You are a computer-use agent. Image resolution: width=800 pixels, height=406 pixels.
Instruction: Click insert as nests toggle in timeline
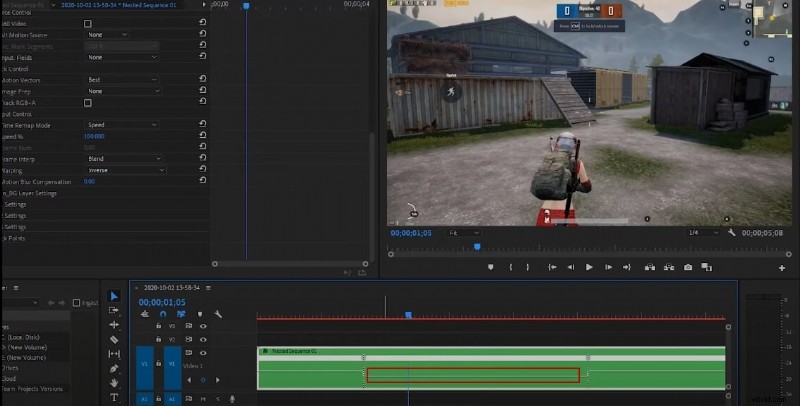145,314
